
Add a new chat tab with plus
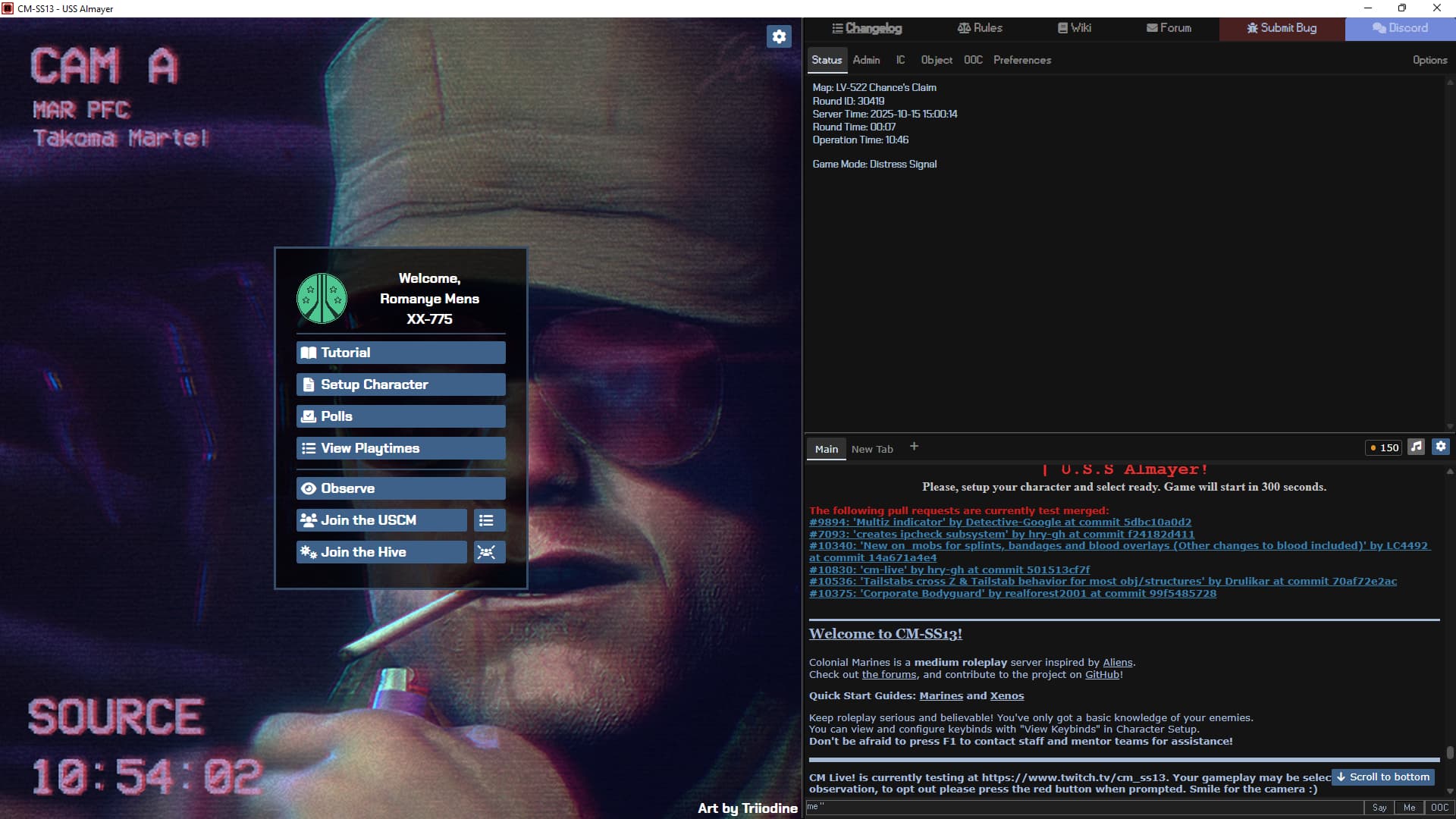pos(914,447)
